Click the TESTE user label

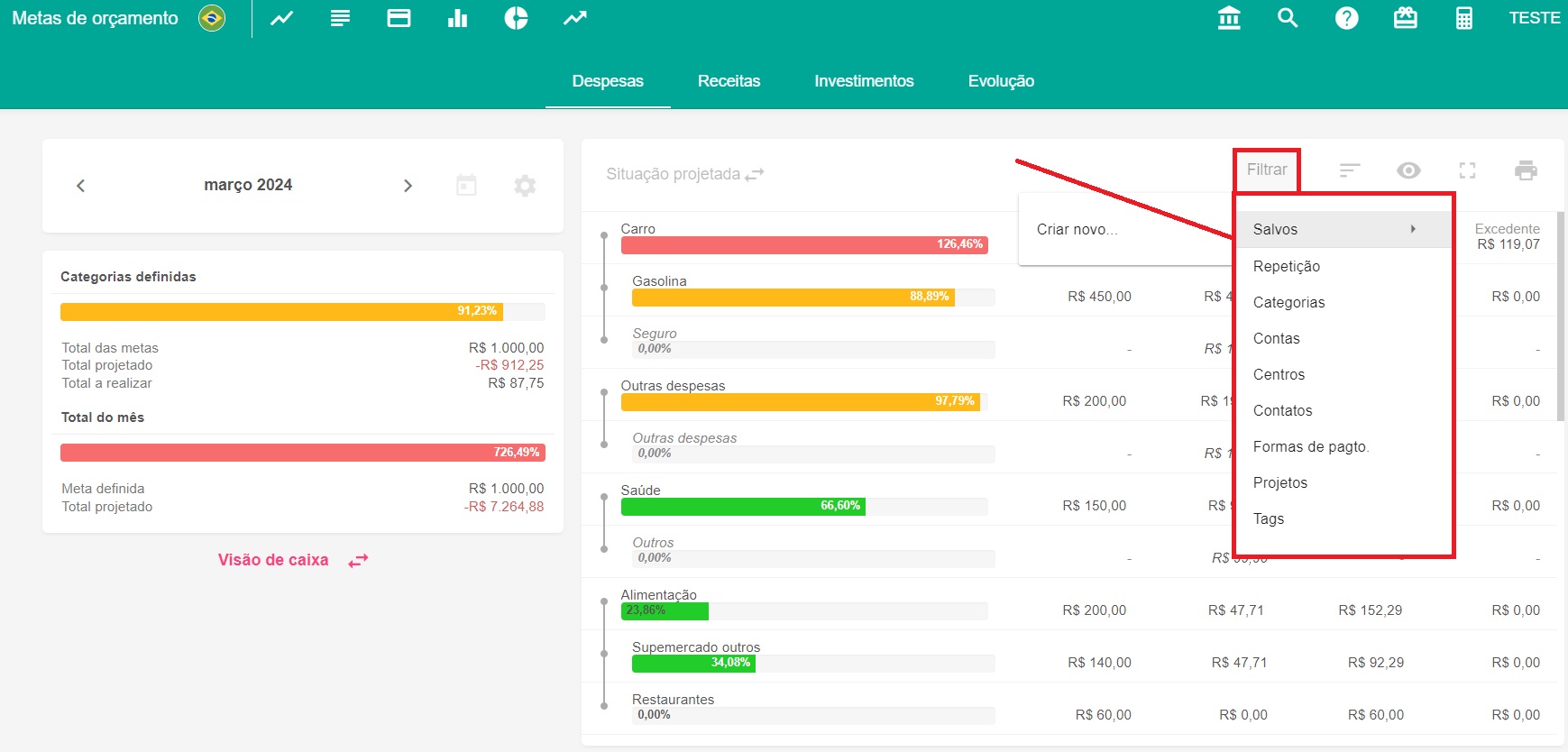(1534, 18)
